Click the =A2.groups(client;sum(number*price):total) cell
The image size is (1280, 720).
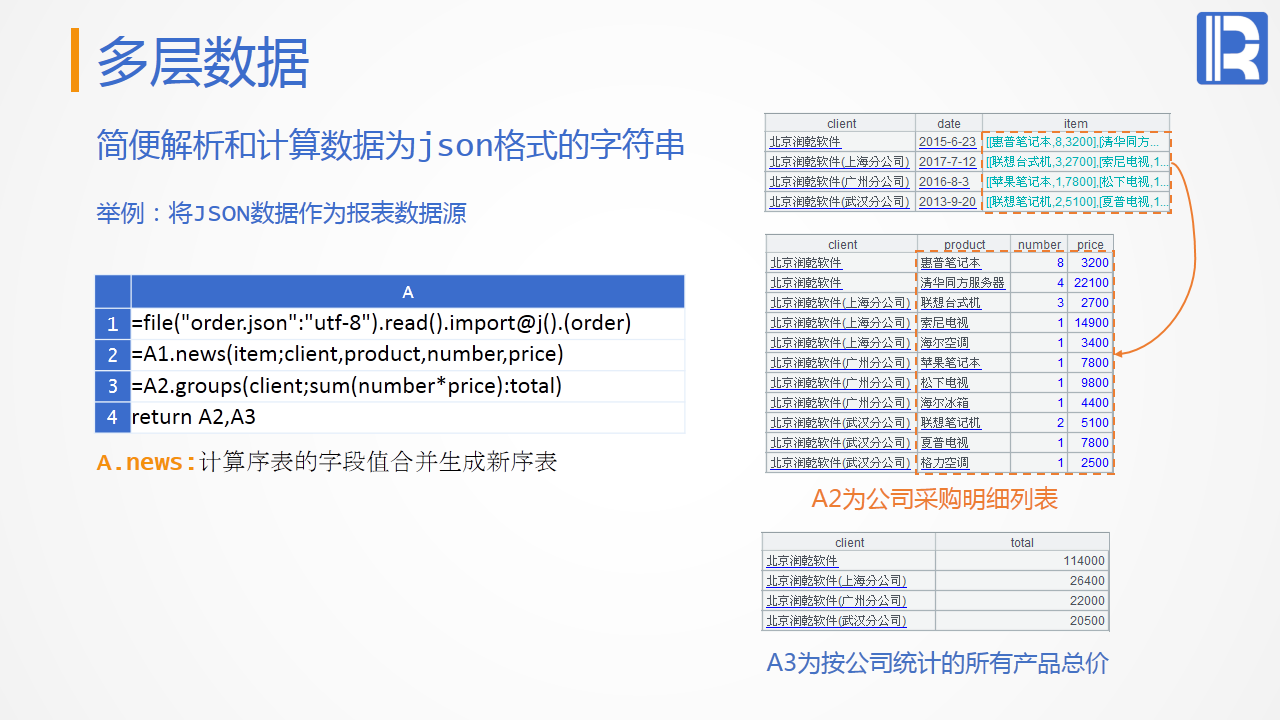[408, 386]
